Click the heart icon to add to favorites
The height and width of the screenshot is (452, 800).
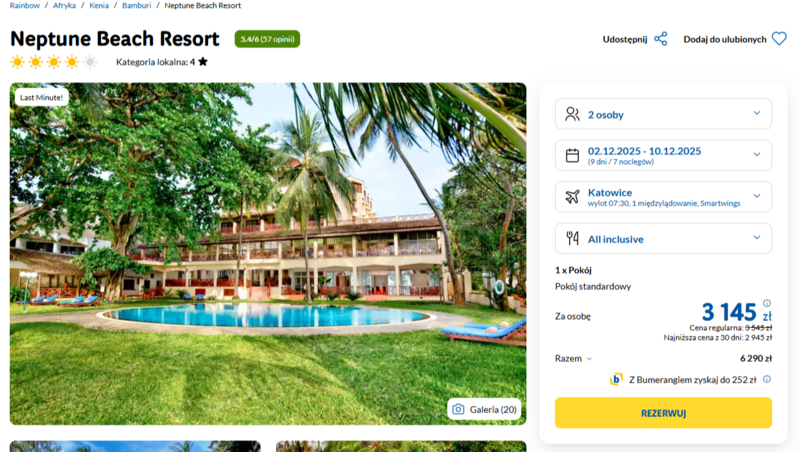click(x=779, y=39)
